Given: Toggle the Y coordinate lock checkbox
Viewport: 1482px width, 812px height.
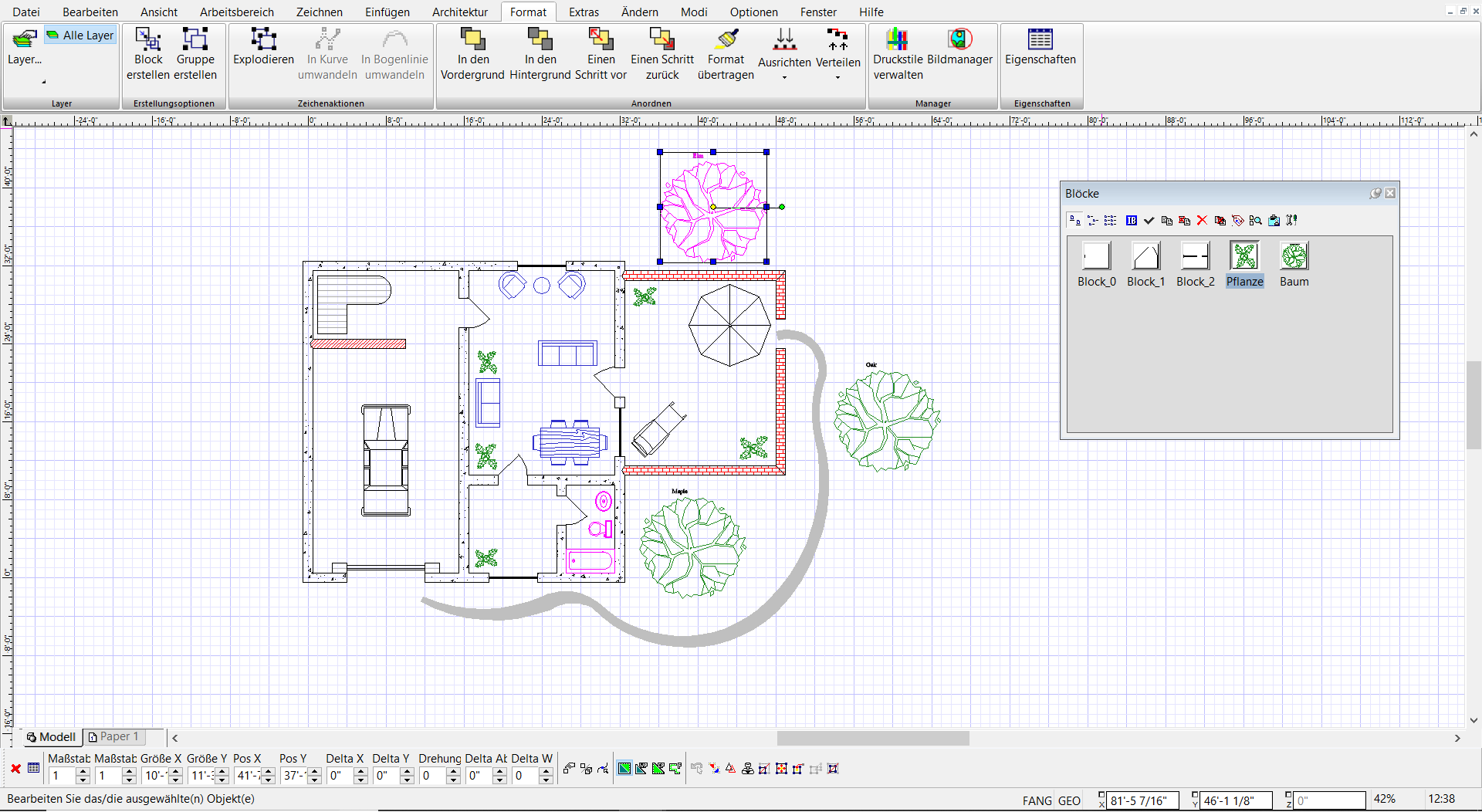Looking at the screenshot, I should [1195, 795].
